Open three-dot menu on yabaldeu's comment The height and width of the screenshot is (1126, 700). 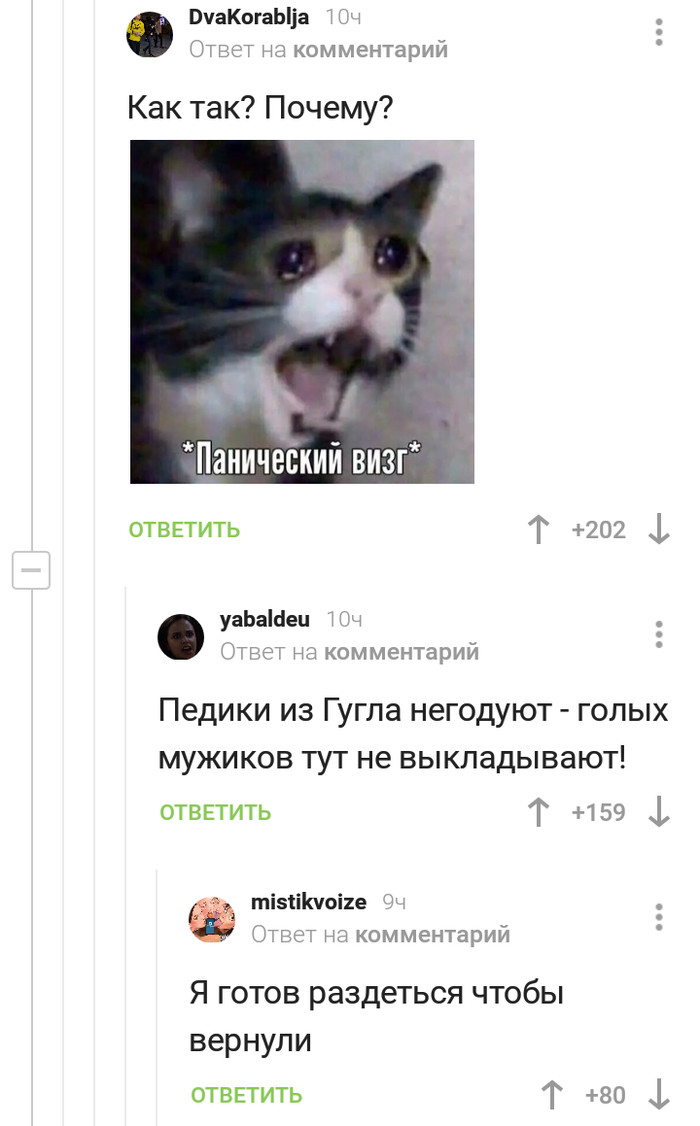coord(658,635)
